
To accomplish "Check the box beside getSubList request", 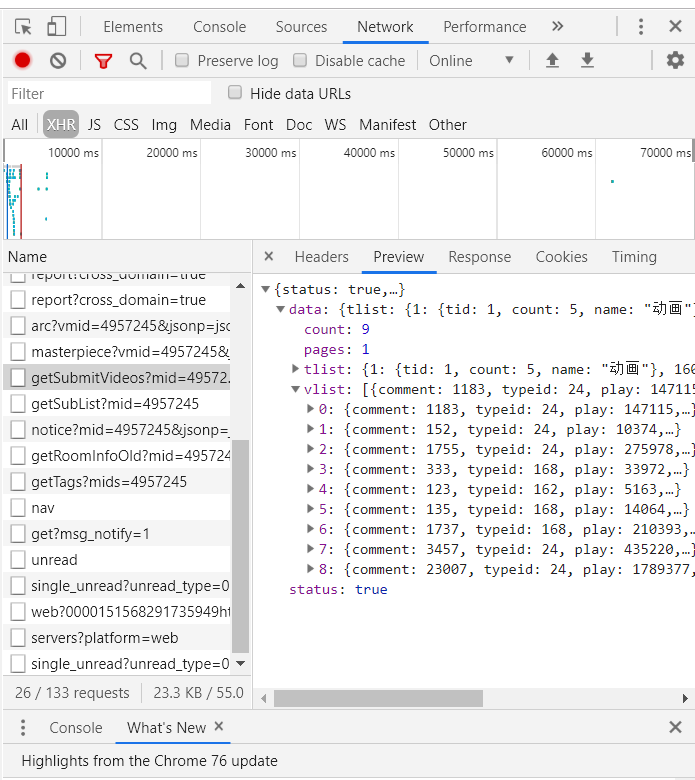I will (18, 403).
